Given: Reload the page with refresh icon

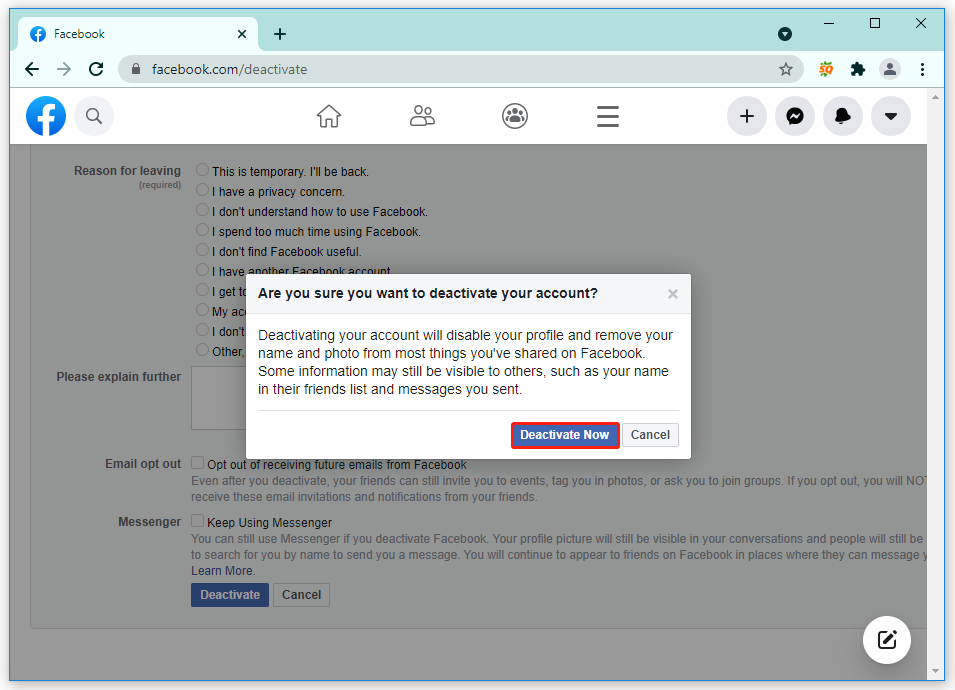Looking at the screenshot, I should click(x=96, y=69).
